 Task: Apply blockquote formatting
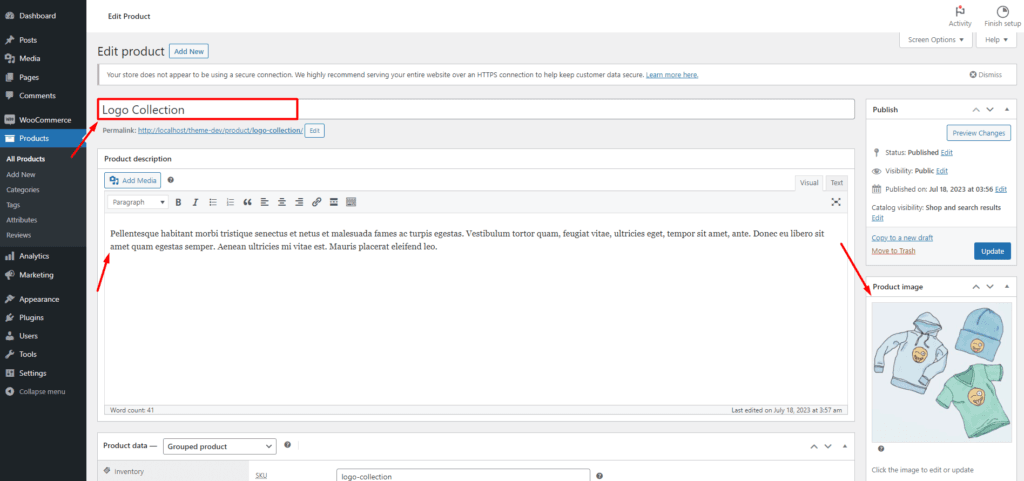click(248, 202)
